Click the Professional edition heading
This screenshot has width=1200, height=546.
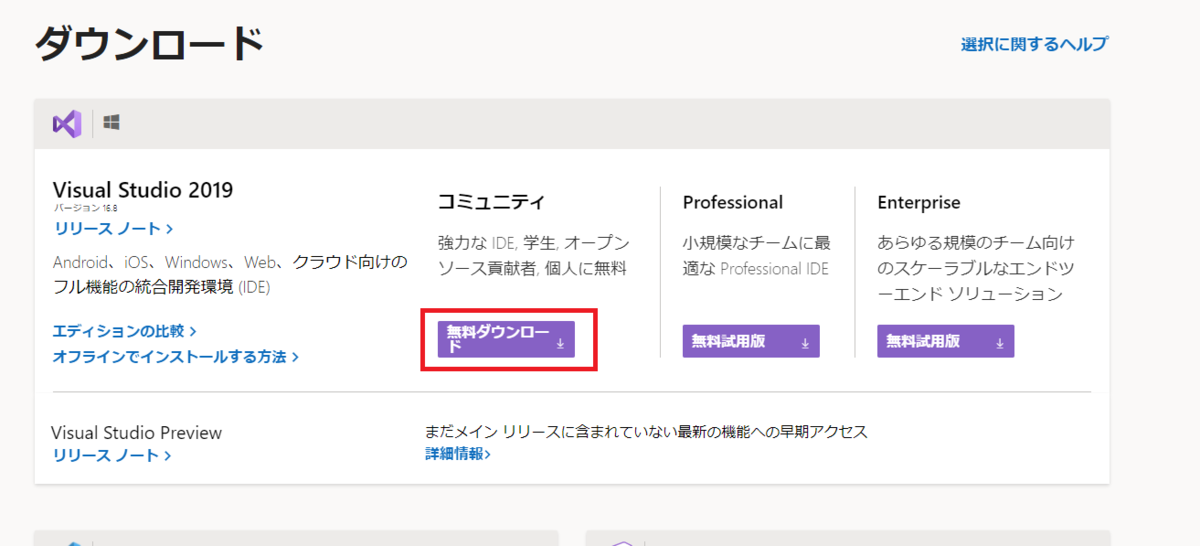733,202
